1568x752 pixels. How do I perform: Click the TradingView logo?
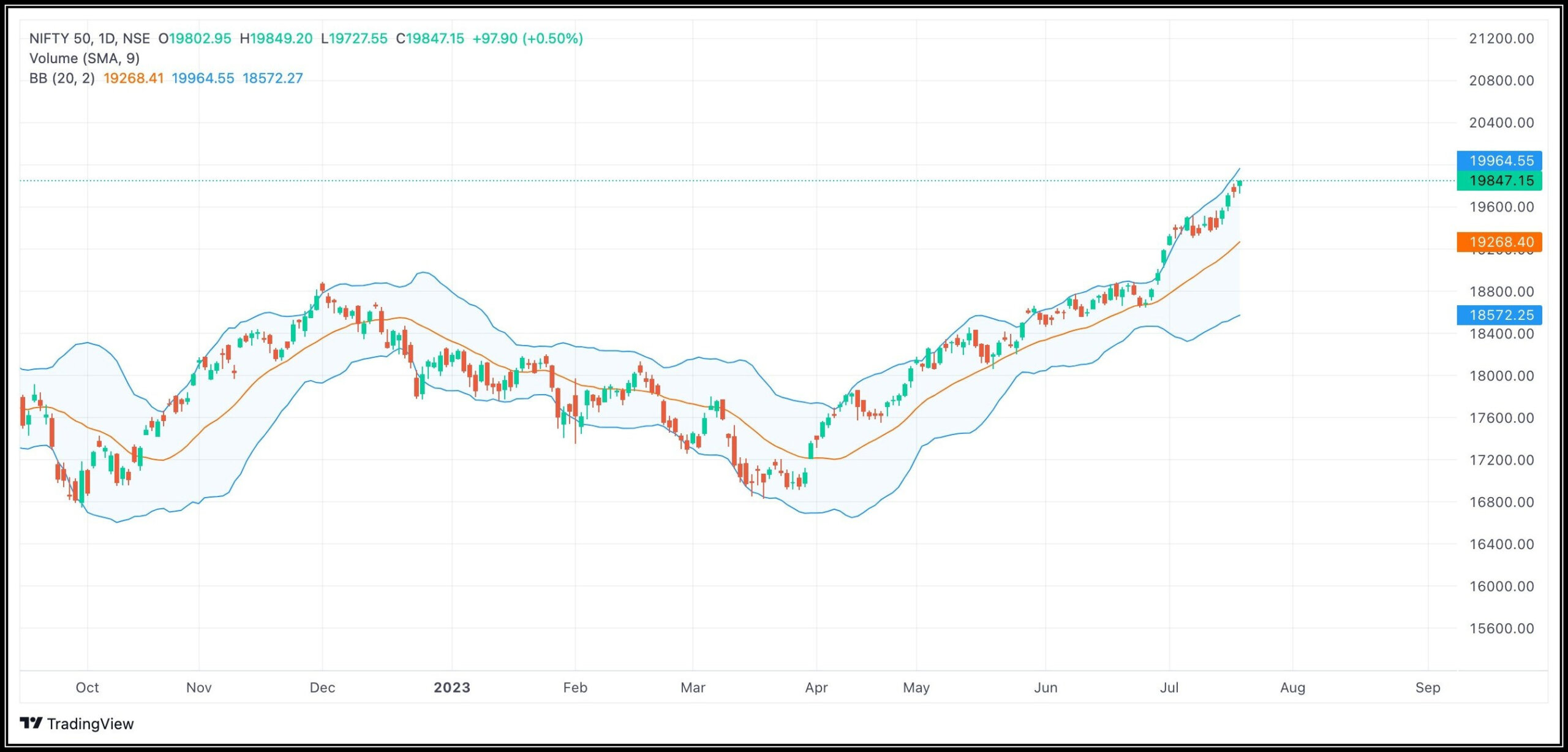click(31, 724)
